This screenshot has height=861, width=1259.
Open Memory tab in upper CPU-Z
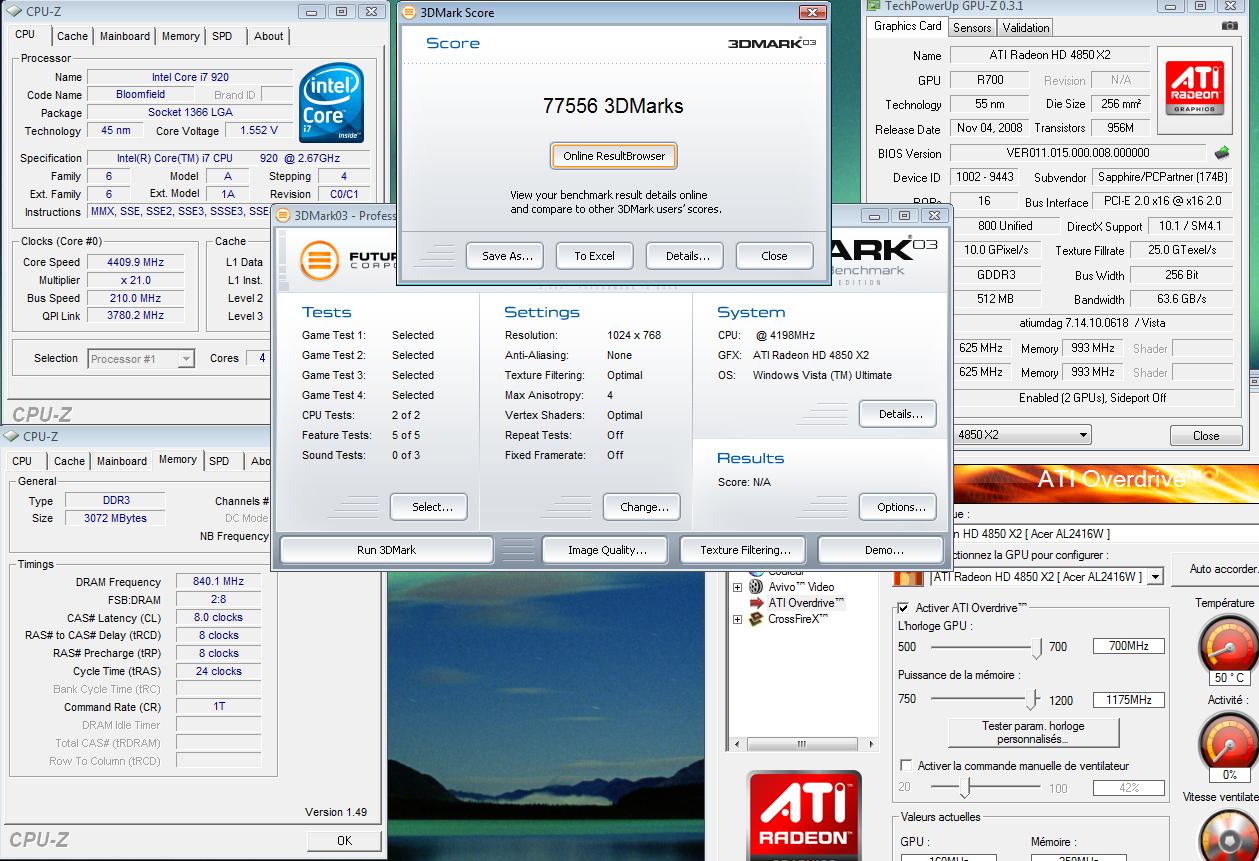181,36
